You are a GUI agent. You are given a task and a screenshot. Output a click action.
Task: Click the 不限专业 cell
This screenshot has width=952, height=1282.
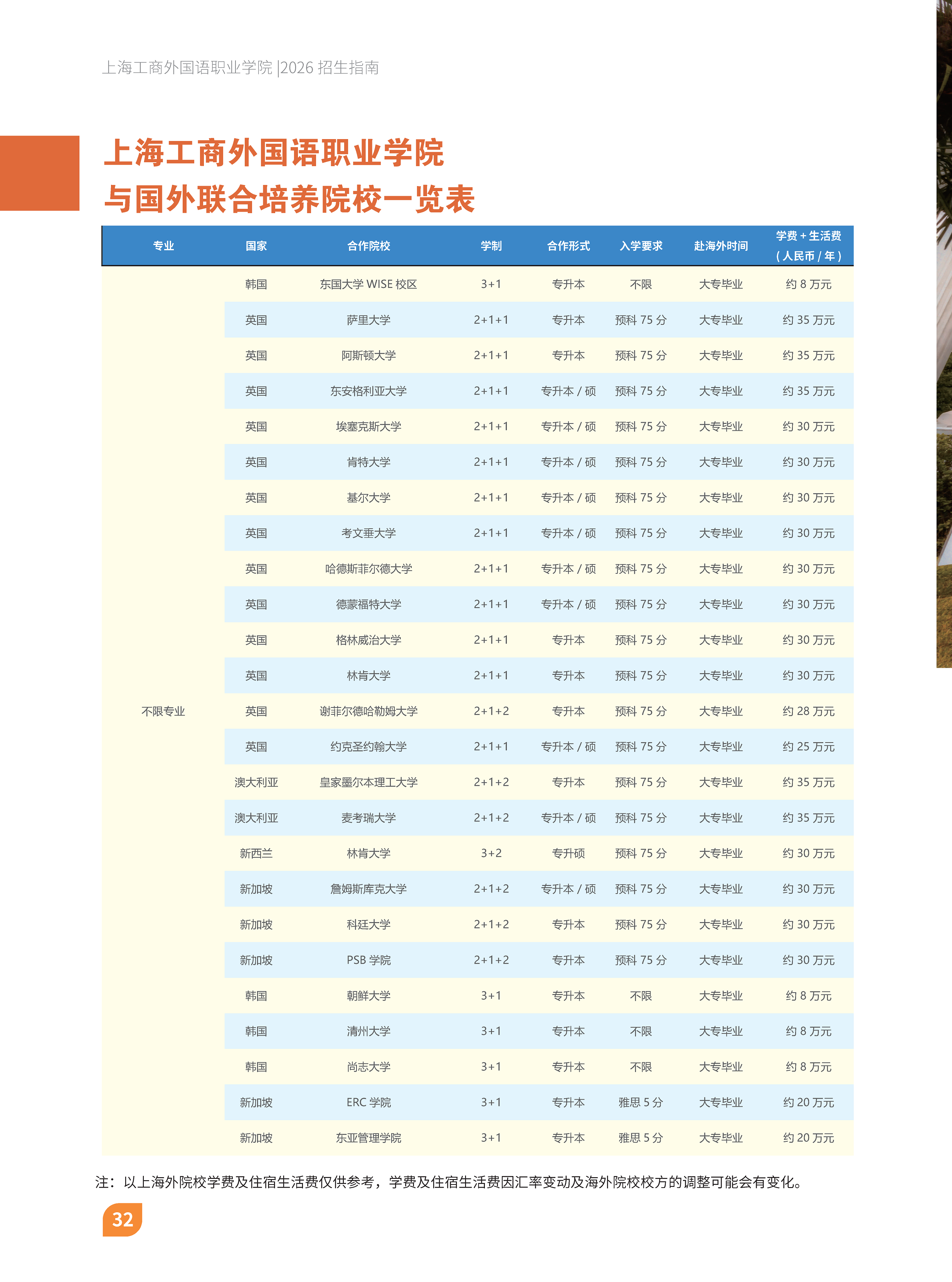[163, 711]
